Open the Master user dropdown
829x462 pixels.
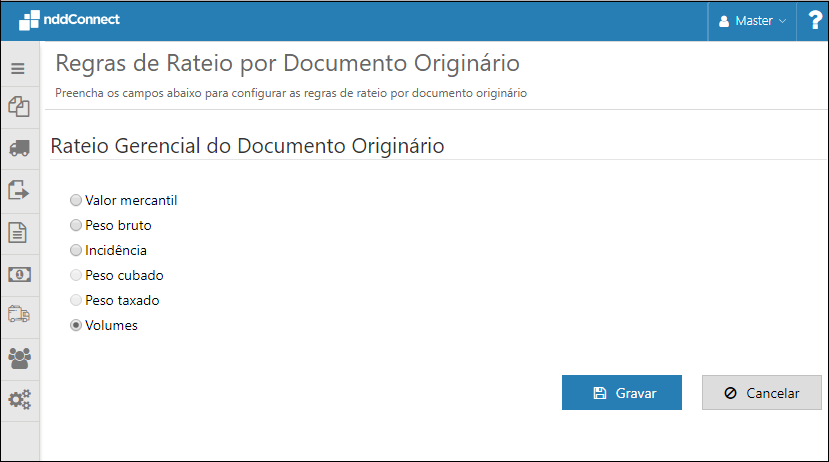click(x=752, y=21)
